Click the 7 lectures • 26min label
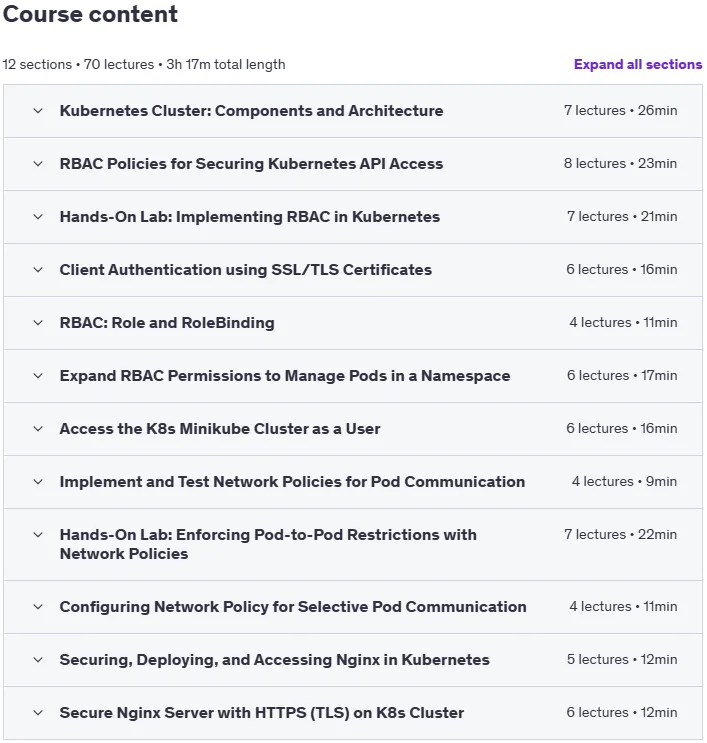 click(x=620, y=110)
